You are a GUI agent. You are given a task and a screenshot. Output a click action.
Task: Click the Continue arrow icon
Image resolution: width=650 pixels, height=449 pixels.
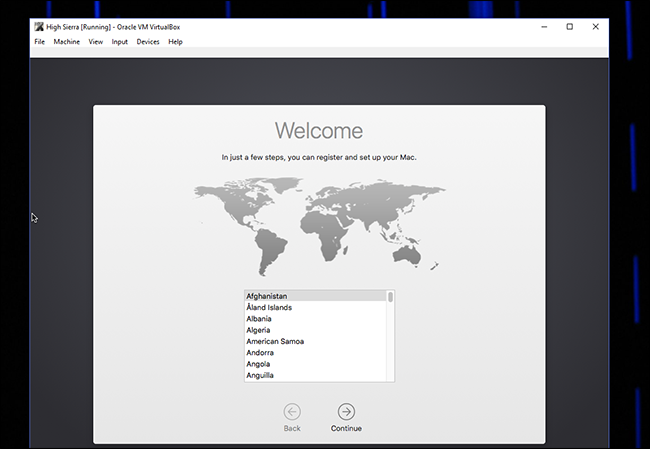tap(346, 412)
